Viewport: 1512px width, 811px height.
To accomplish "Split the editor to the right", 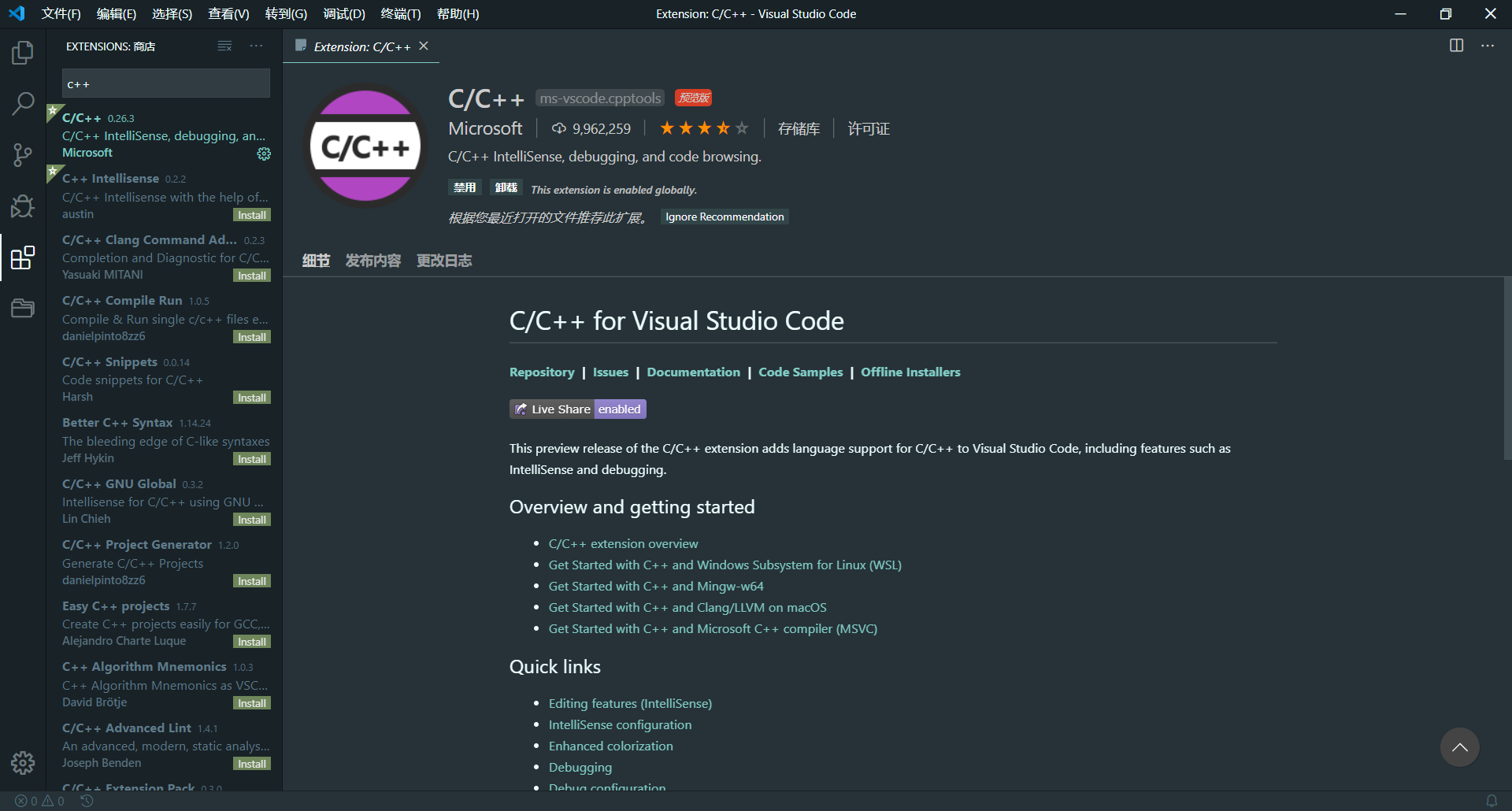I will (1456, 46).
